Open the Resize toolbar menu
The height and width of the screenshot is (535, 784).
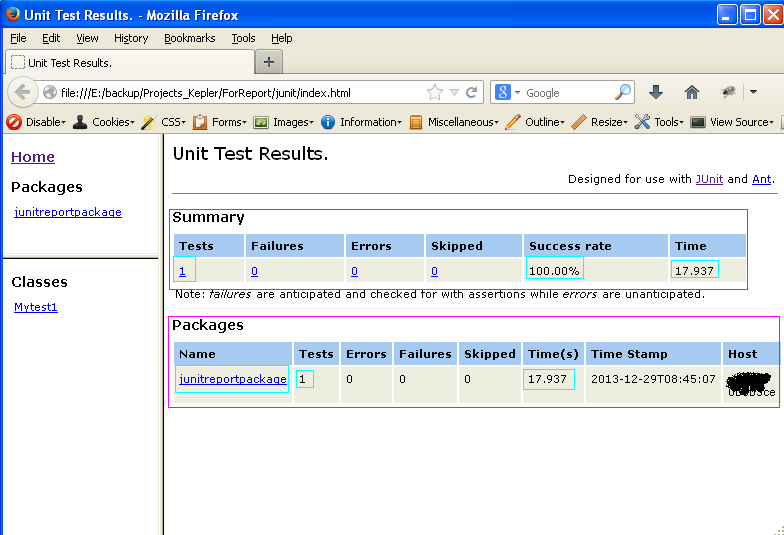click(599, 122)
